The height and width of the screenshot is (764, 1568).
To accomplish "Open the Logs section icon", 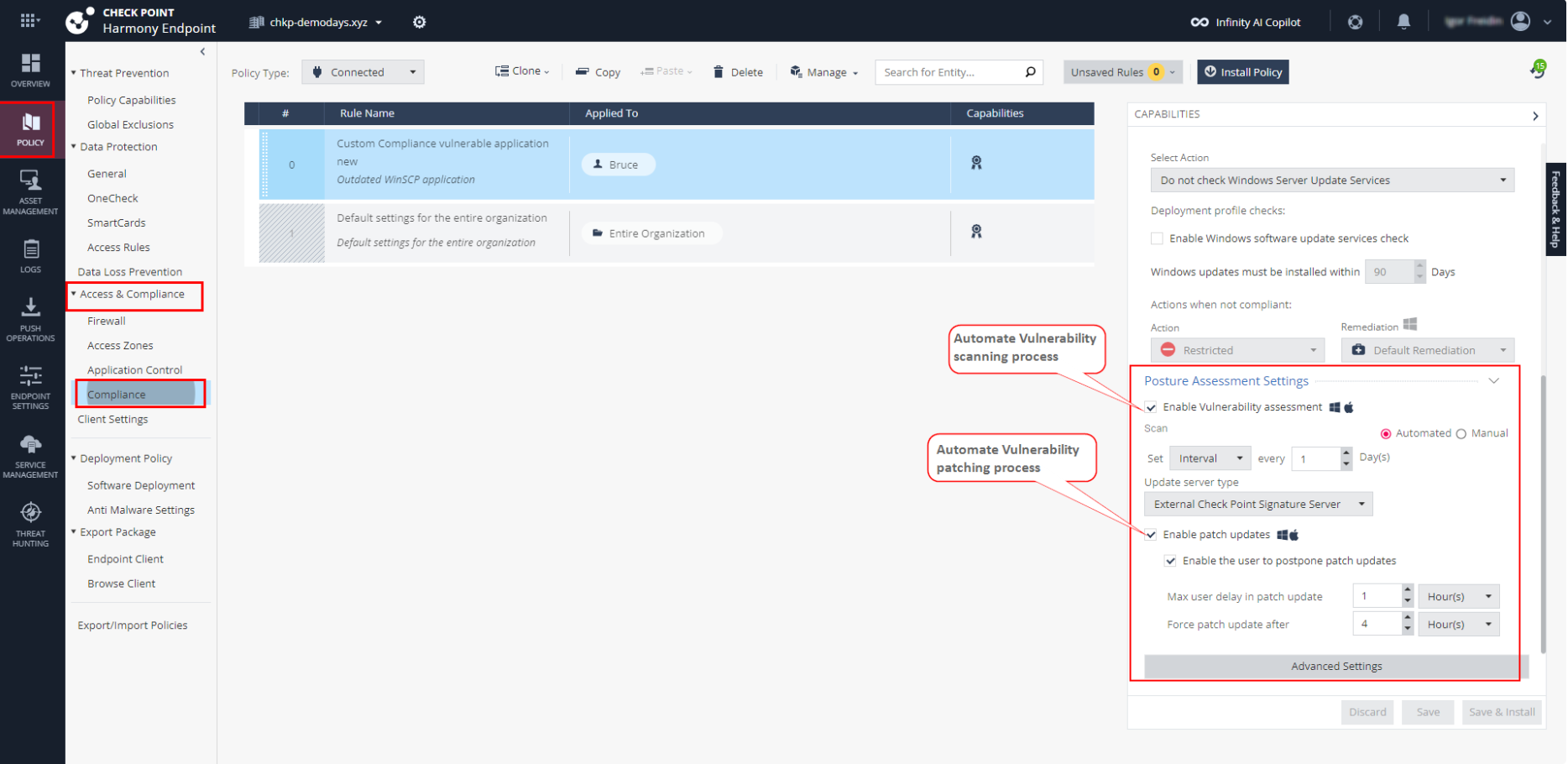I will (31, 249).
